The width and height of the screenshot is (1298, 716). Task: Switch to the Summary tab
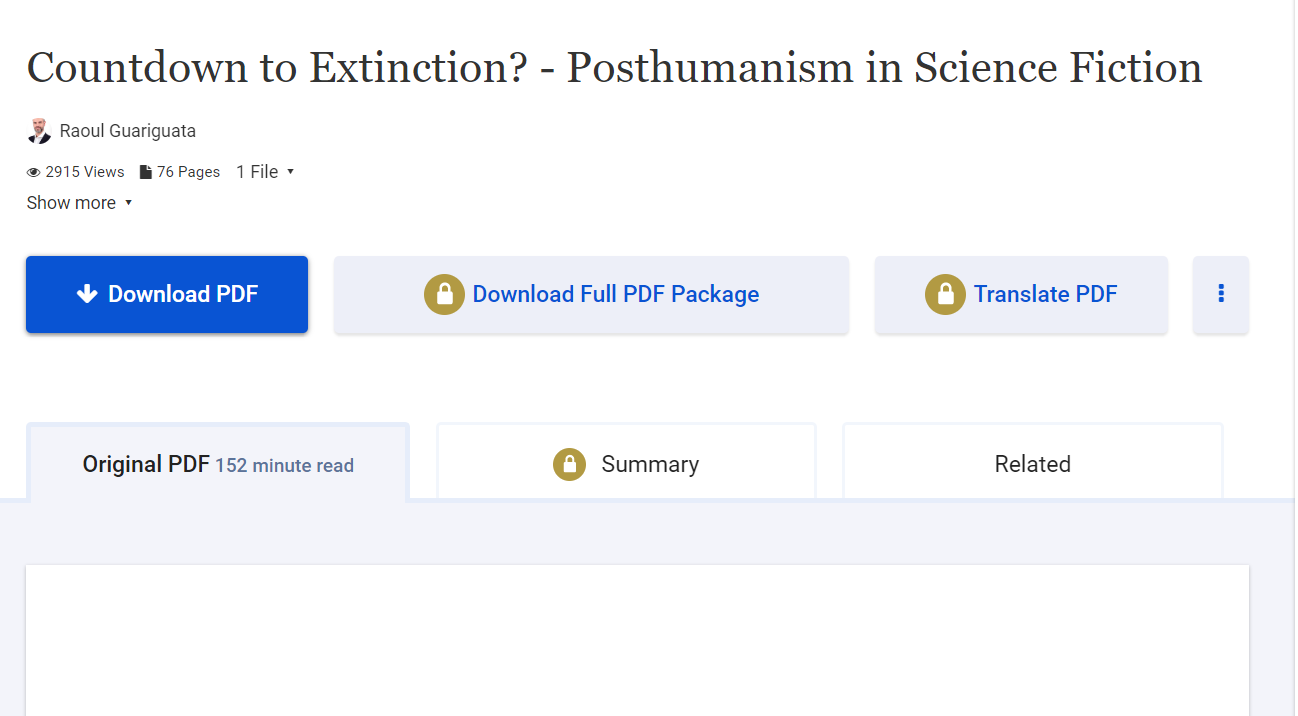pos(626,464)
